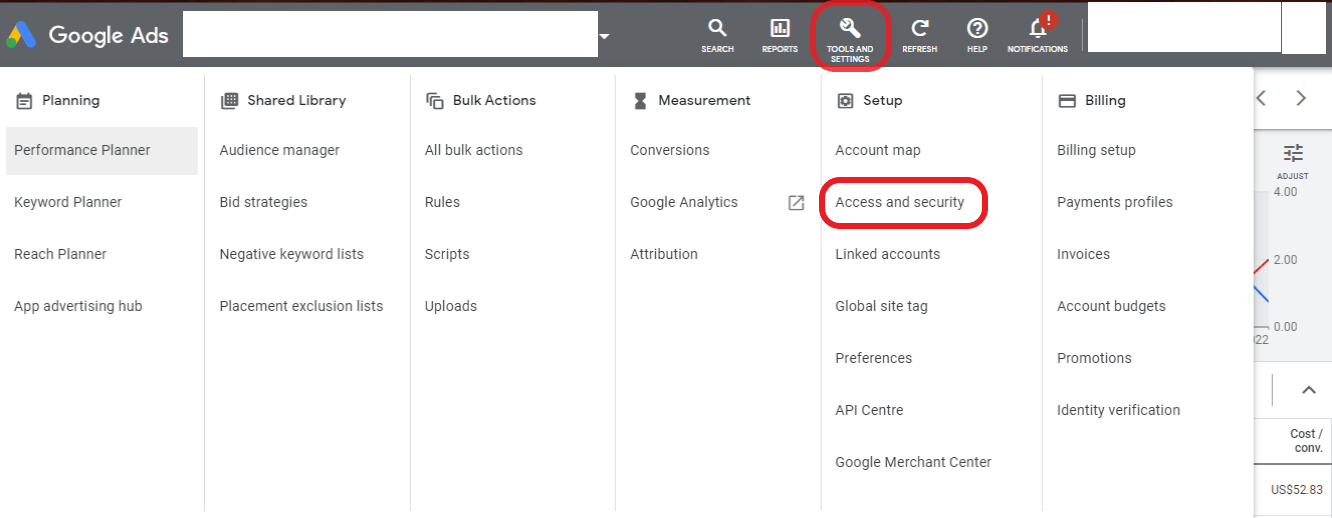This screenshot has width=1332, height=518.
Task: Open Google Analytics link
Action: (x=683, y=202)
